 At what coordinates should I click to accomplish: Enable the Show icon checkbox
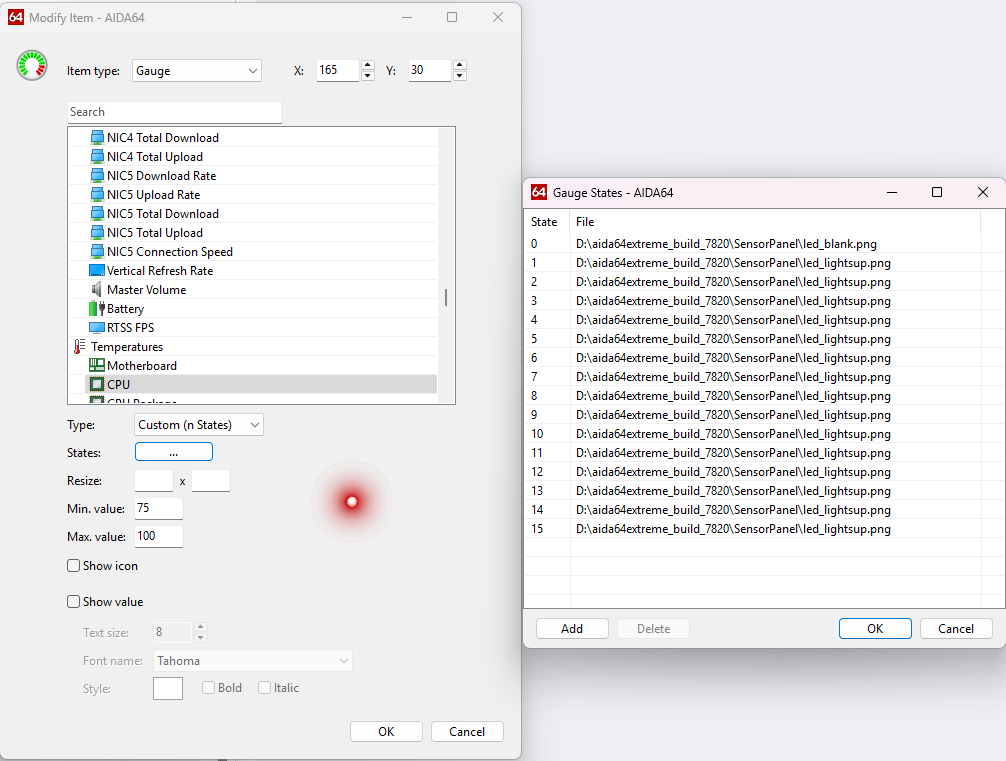point(74,565)
